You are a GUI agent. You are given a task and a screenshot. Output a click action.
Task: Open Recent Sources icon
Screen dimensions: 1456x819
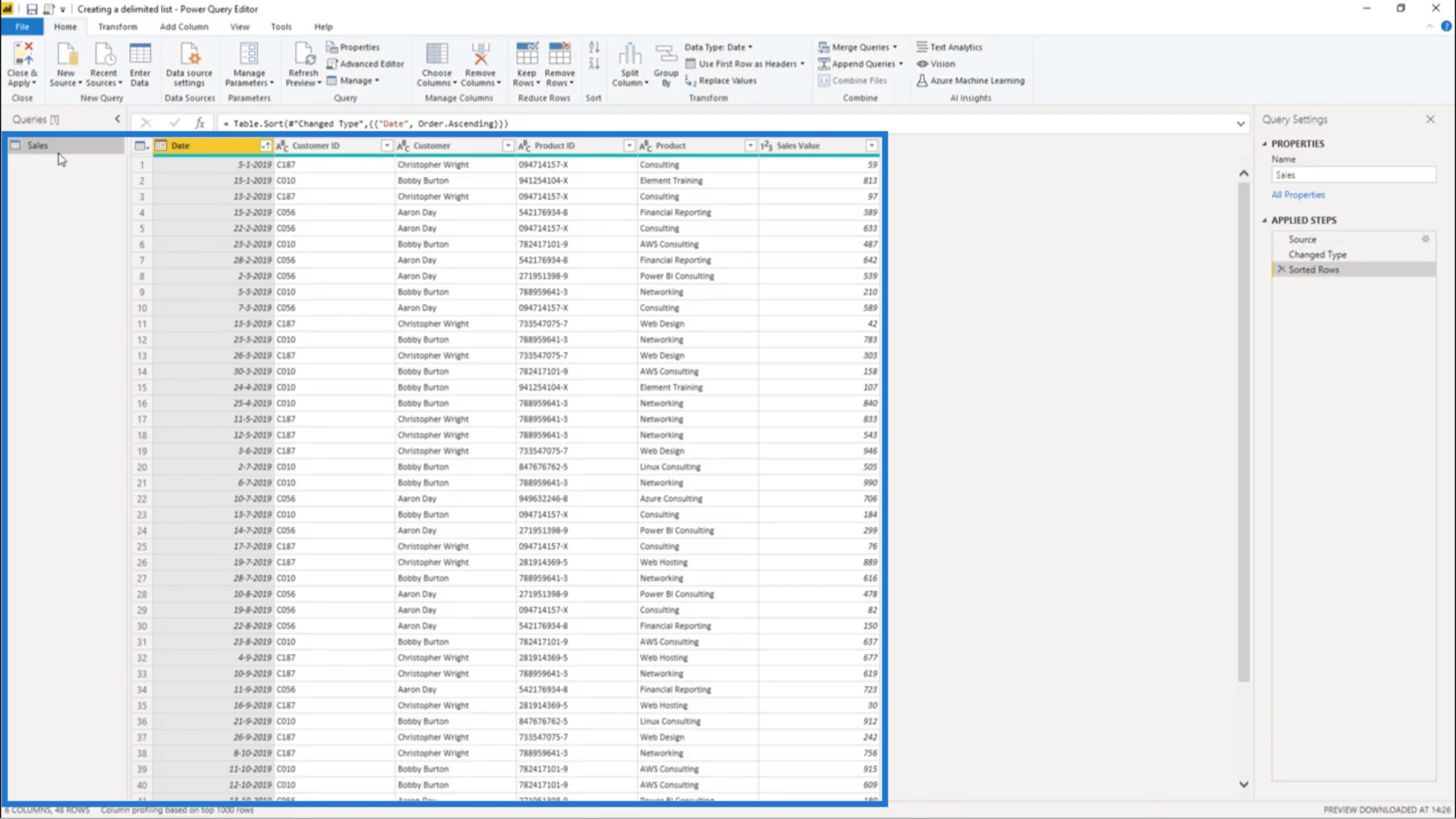click(x=104, y=55)
